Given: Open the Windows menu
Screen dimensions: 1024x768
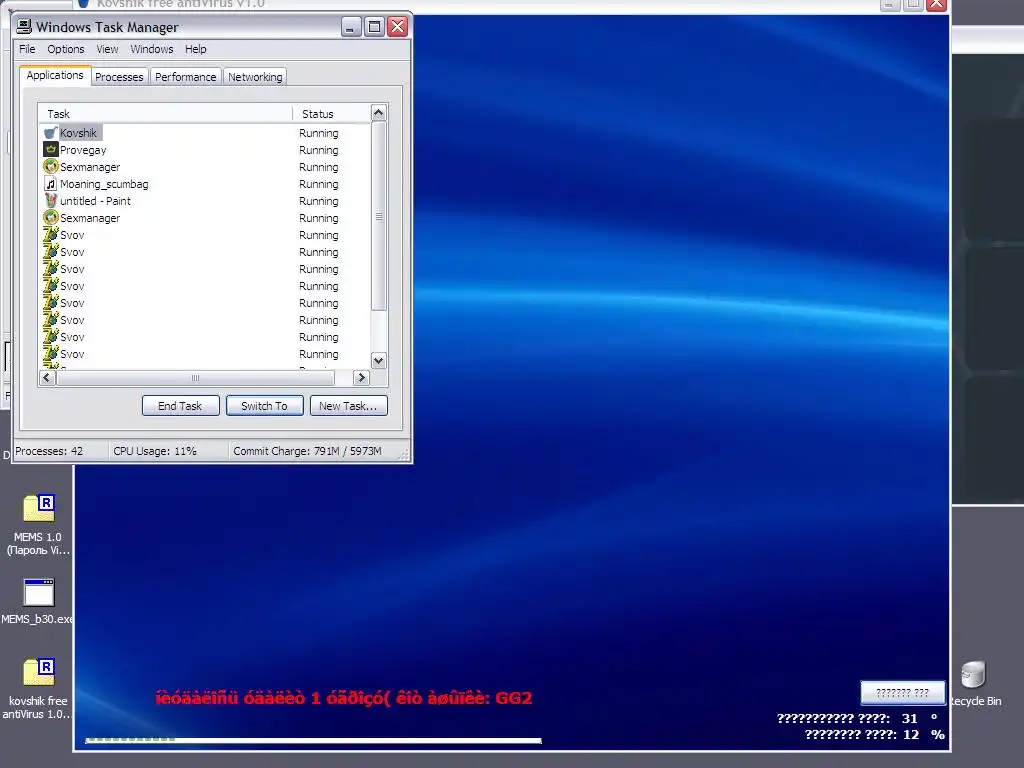Looking at the screenshot, I should 152,49.
